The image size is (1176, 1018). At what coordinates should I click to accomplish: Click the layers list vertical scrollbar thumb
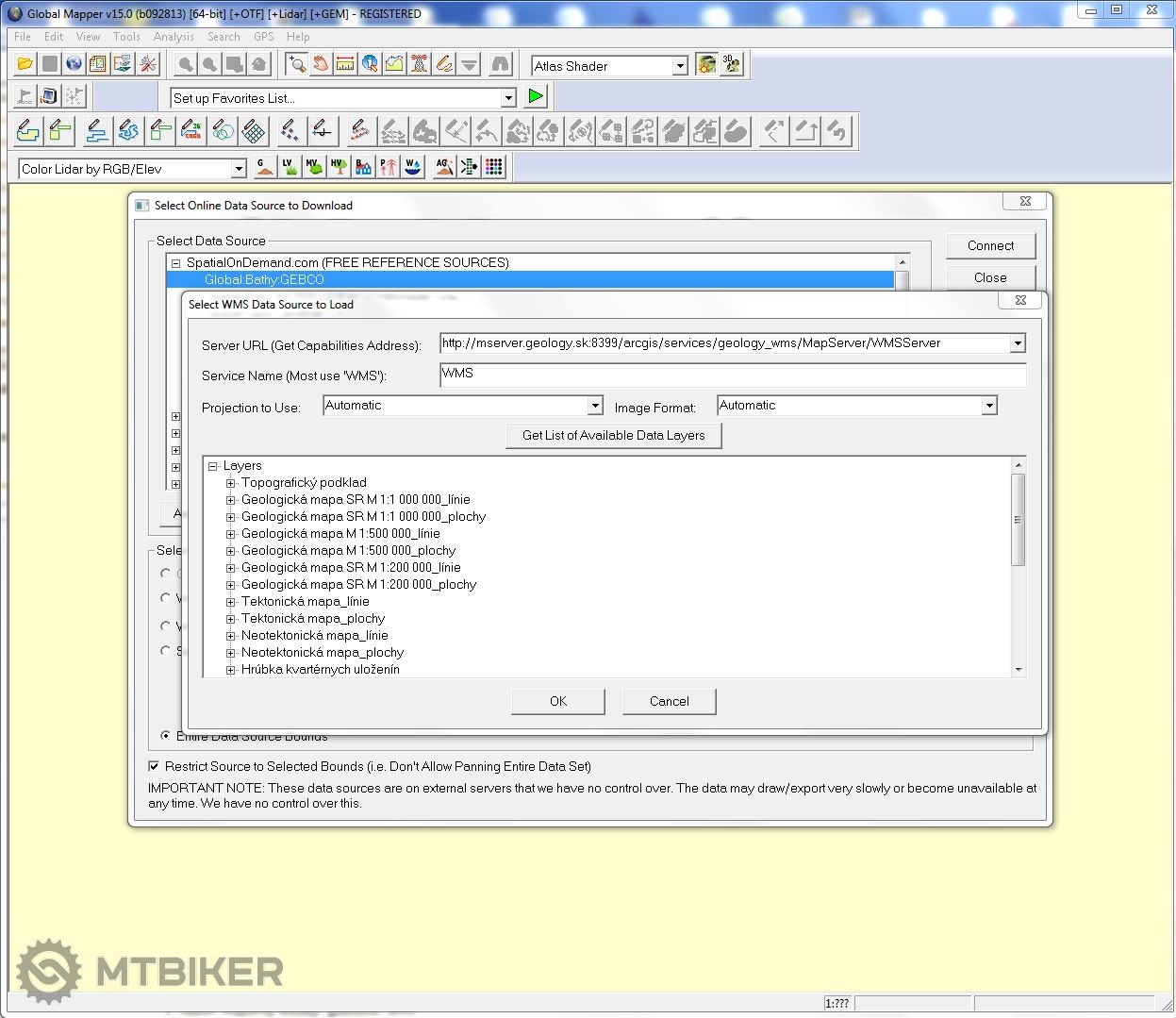(1018, 519)
